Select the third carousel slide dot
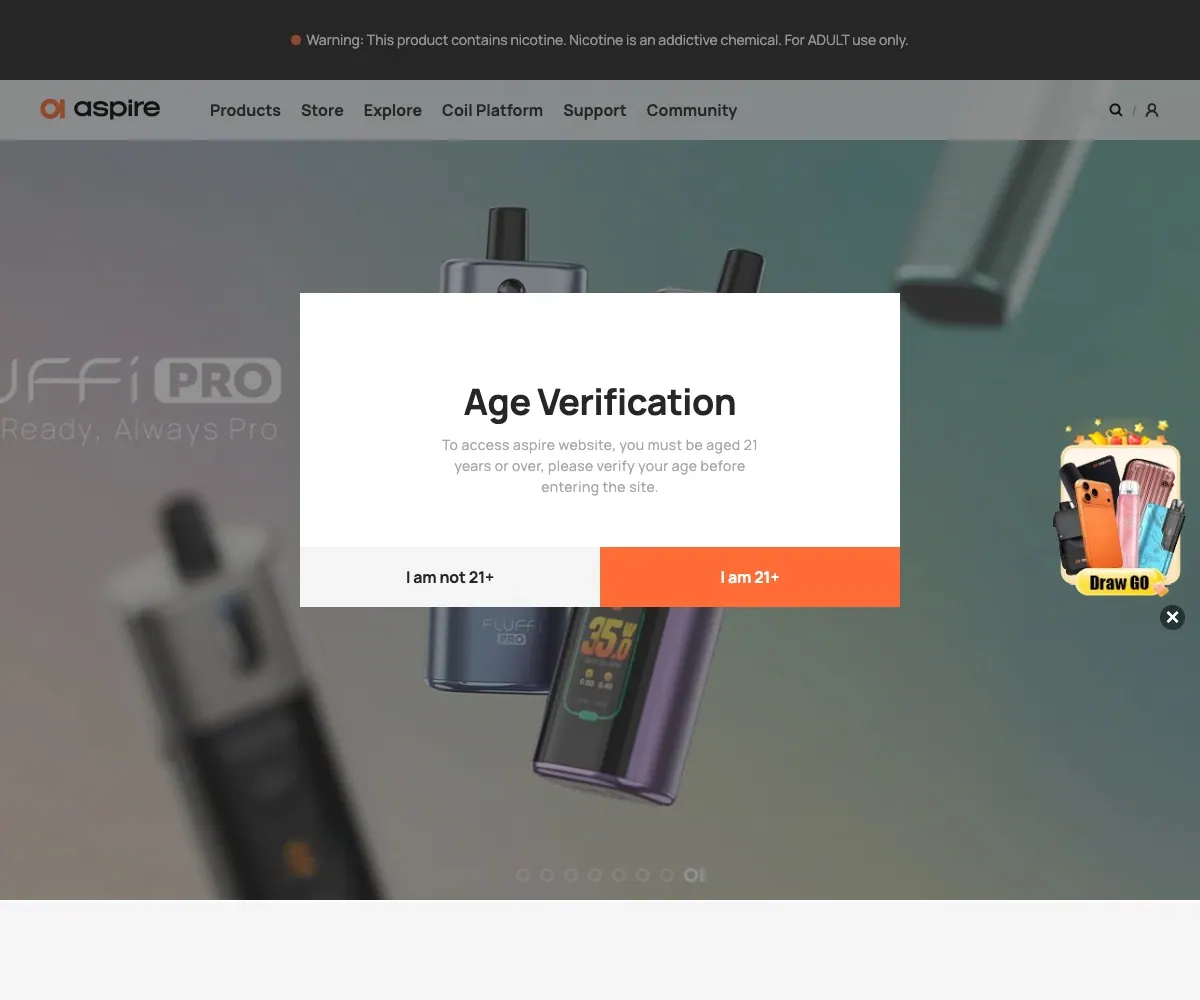This screenshot has height=1000, width=1200. point(571,875)
